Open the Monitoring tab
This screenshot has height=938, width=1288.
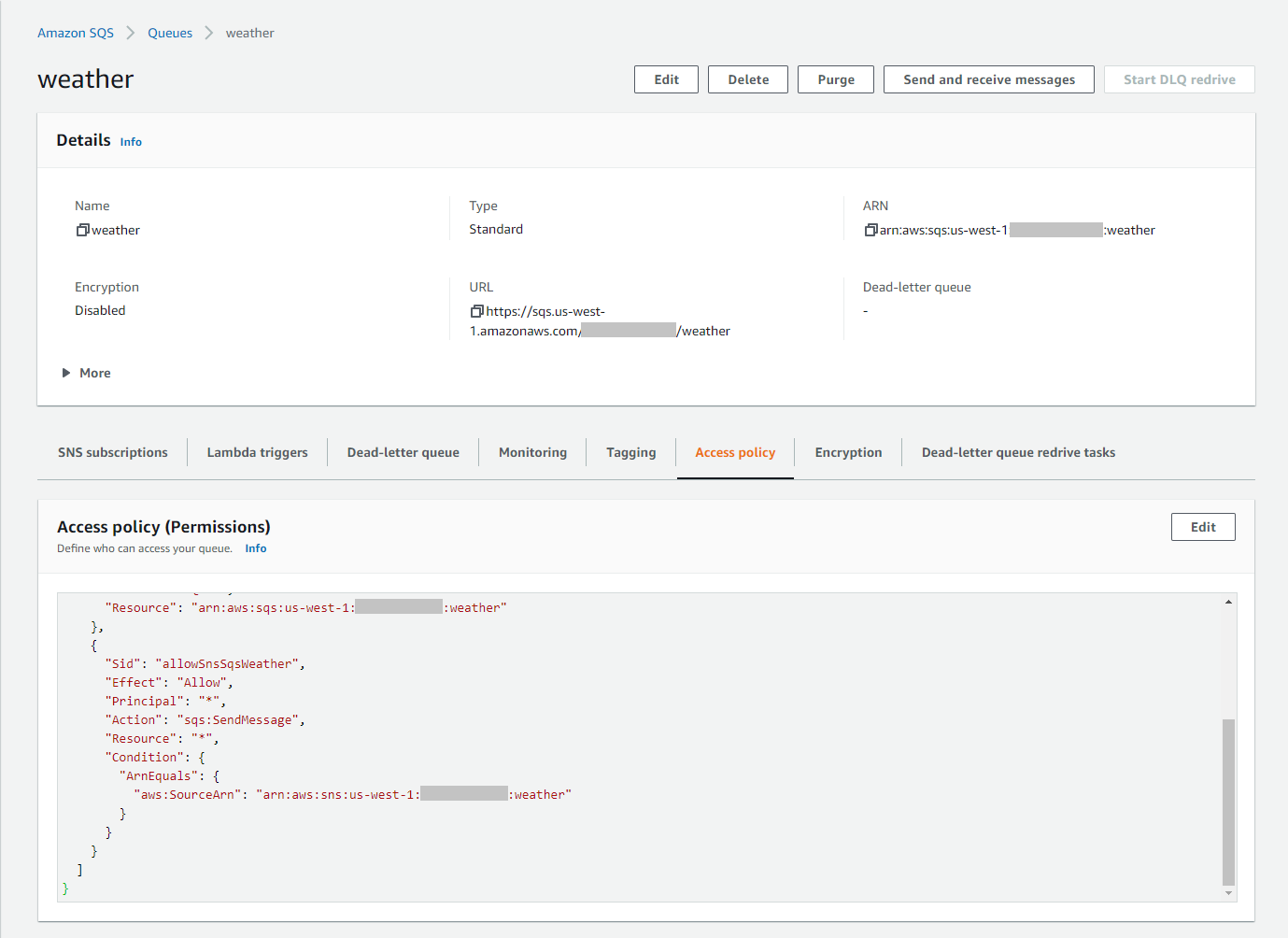point(532,452)
